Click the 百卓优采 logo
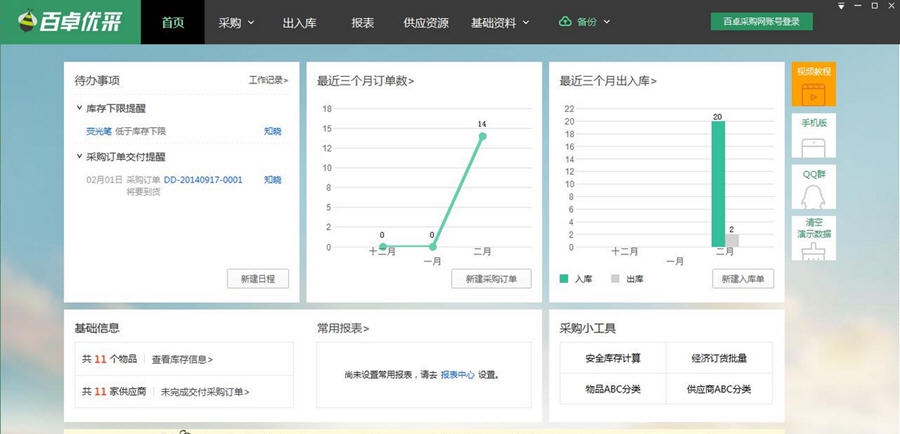900x434 pixels. pyautogui.click(x=70, y=22)
